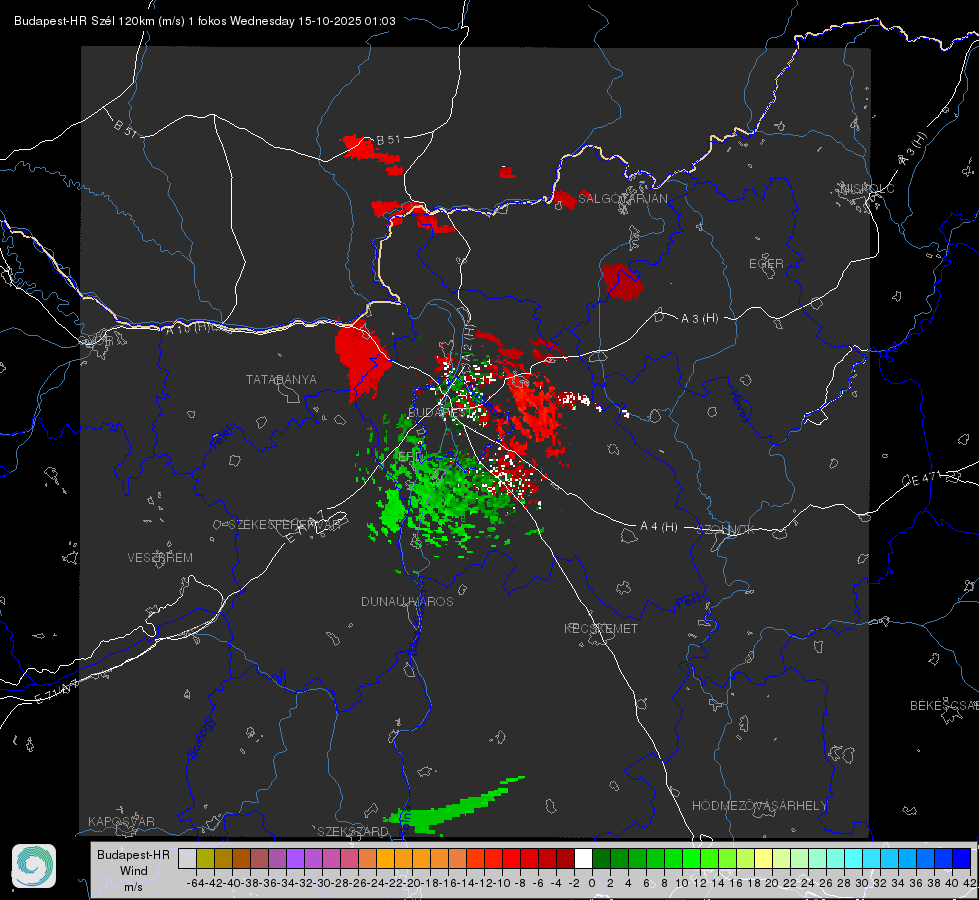The image size is (979, 900).
Task: Select the A 4 (H) road label
Action: (x=659, y=527)
